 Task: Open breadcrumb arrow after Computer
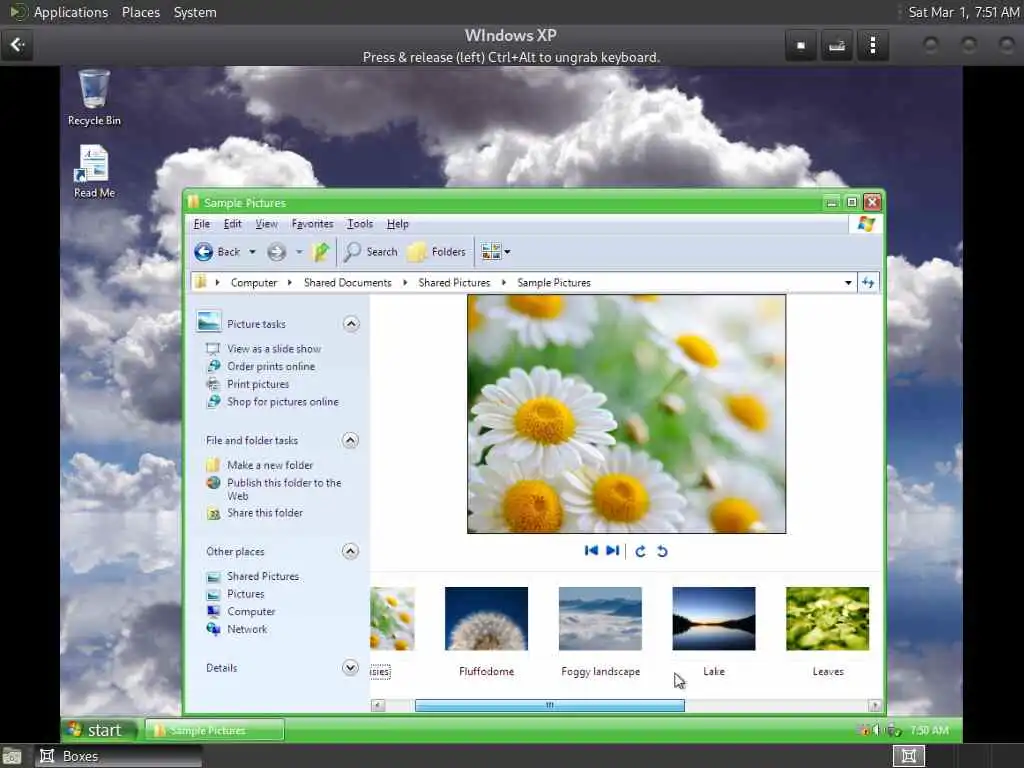[289, 283]
